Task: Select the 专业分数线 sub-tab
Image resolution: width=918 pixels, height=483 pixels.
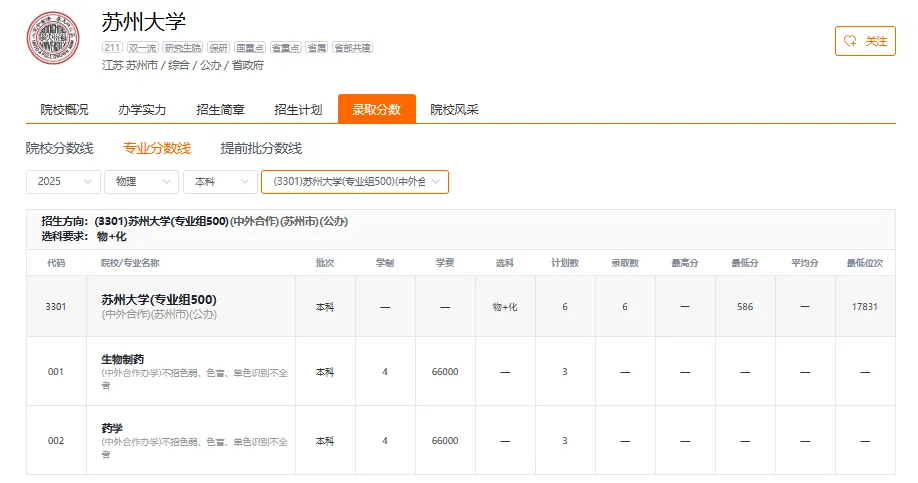Action: click(157, 148)
